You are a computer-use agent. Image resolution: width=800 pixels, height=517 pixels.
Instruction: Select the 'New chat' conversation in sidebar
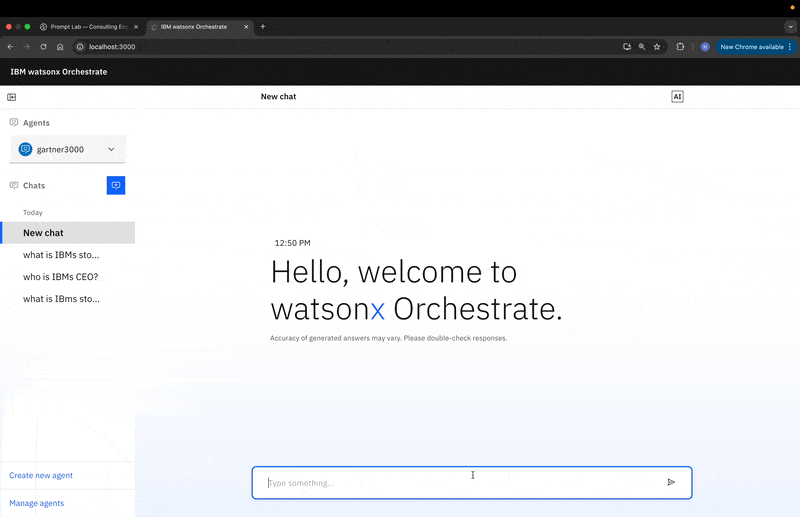[68, 233]
